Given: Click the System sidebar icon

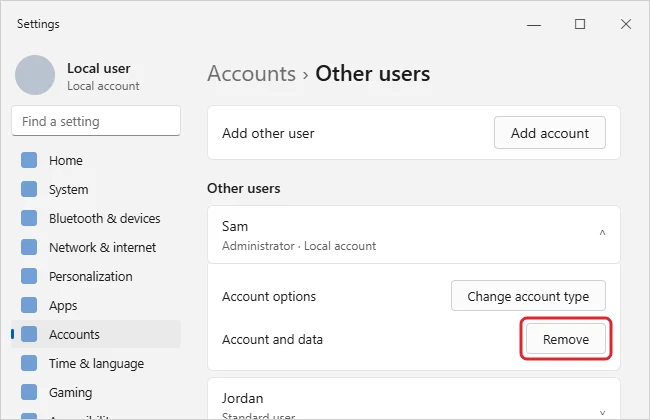Looking at the screenshot, I should click(29, 189).
